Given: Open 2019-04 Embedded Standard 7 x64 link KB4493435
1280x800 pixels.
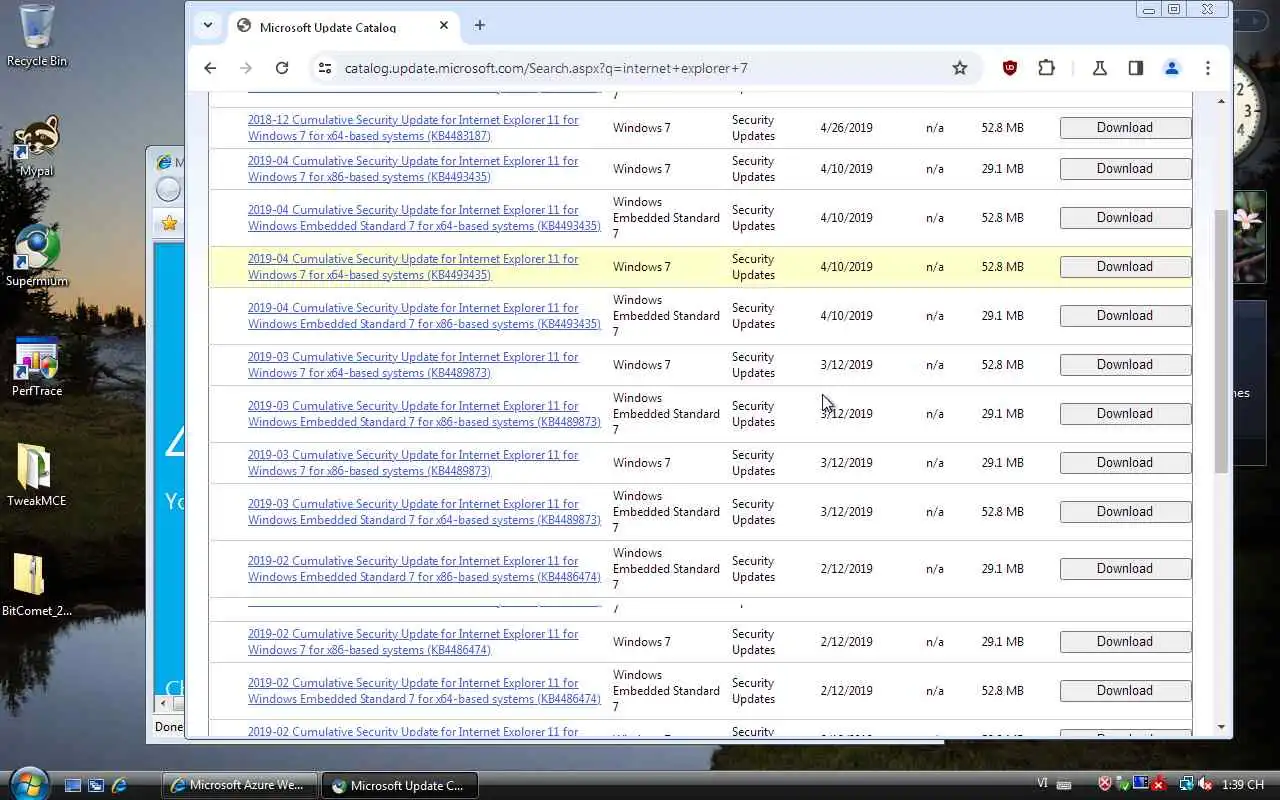Looking at the screenshot, I should (x=424, y=218).
